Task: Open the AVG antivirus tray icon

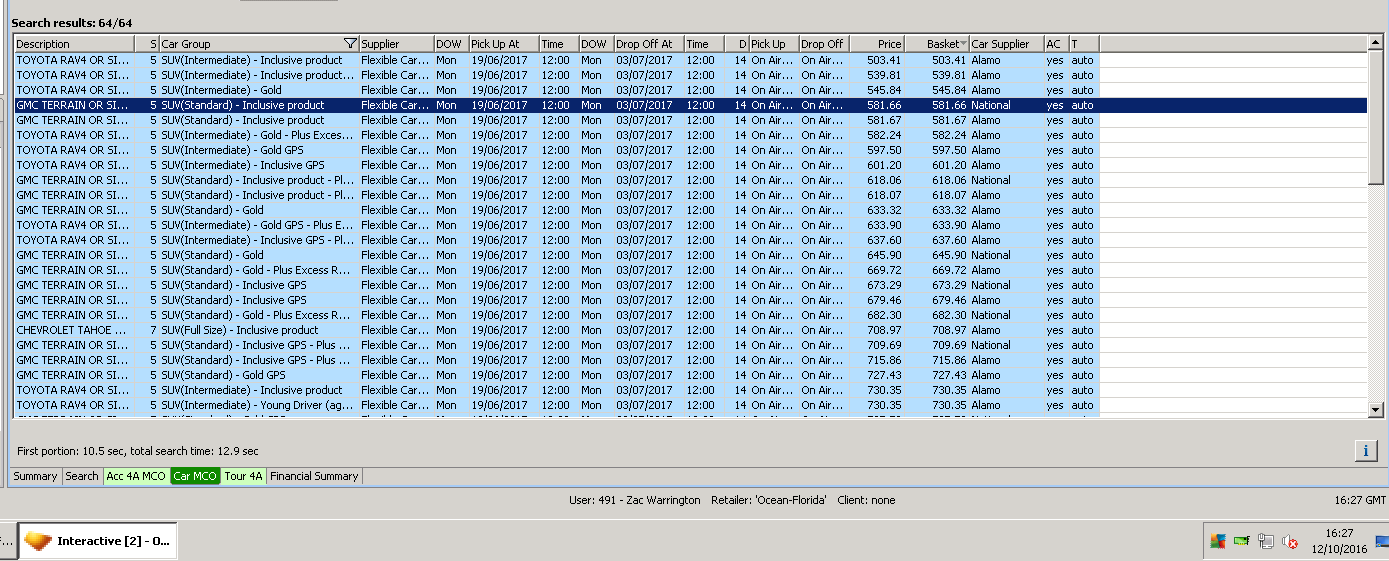Action: 1217,542
